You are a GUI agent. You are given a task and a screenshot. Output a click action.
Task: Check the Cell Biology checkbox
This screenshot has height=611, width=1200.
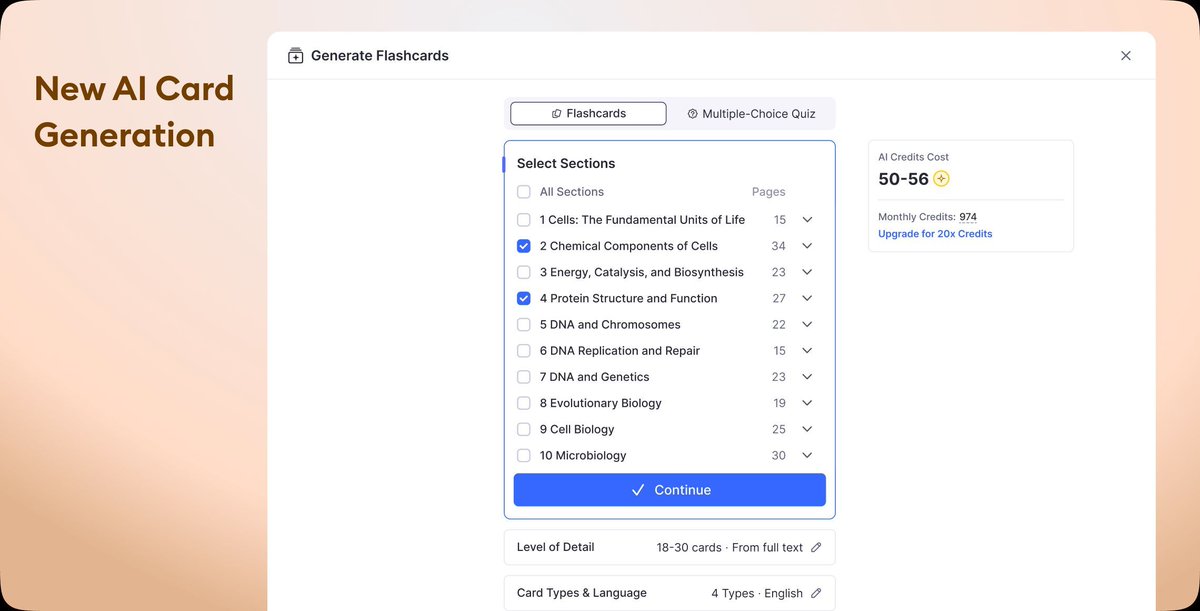click(x=524, y=429)
